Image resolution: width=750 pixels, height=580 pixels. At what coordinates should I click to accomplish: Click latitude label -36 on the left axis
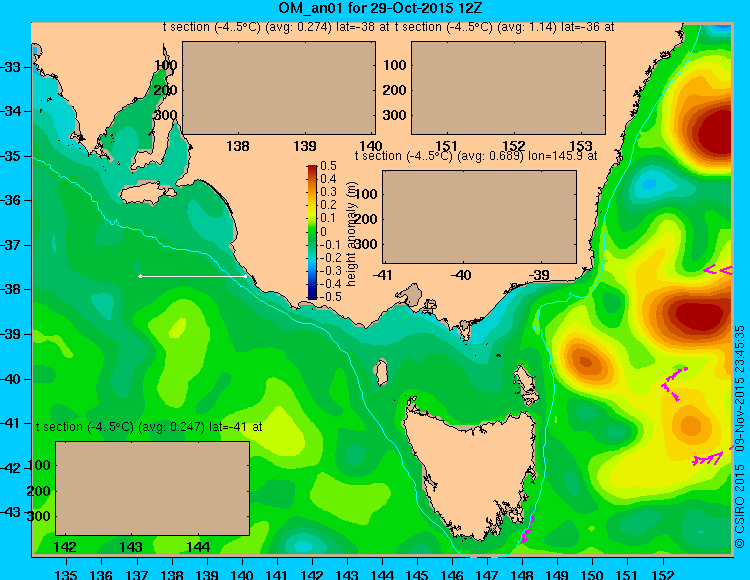tap(11, 200)
